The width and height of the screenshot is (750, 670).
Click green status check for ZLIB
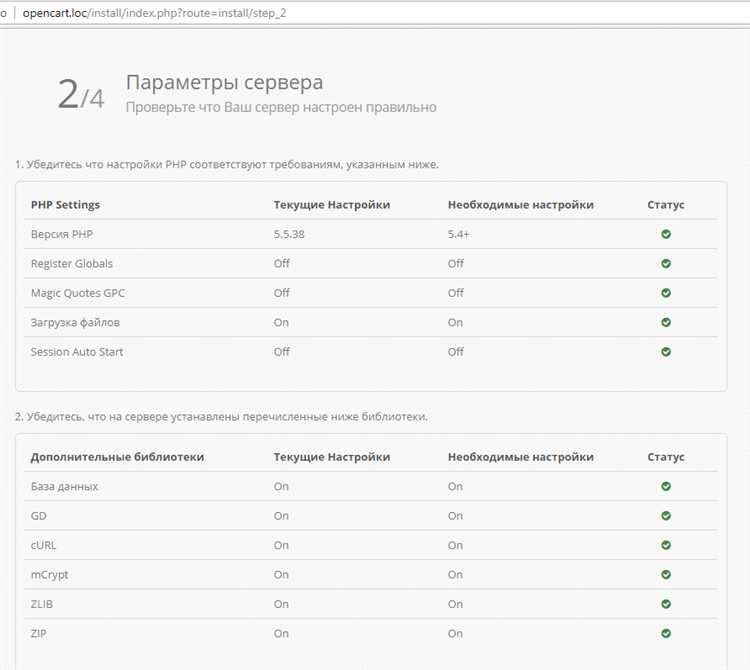tap(666, 604)
